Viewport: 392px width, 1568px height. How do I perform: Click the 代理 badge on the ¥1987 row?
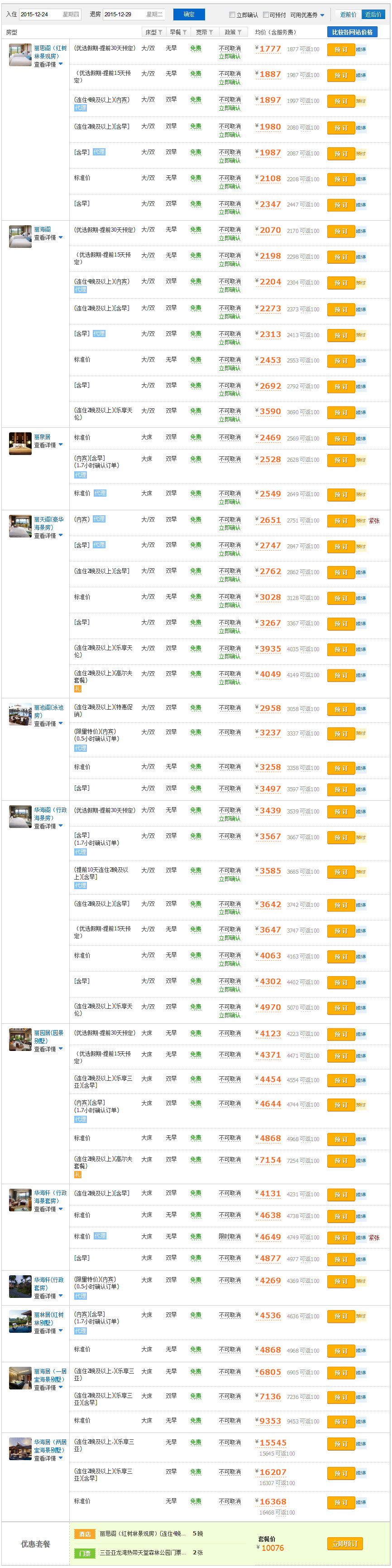click(x=99, y=152)
